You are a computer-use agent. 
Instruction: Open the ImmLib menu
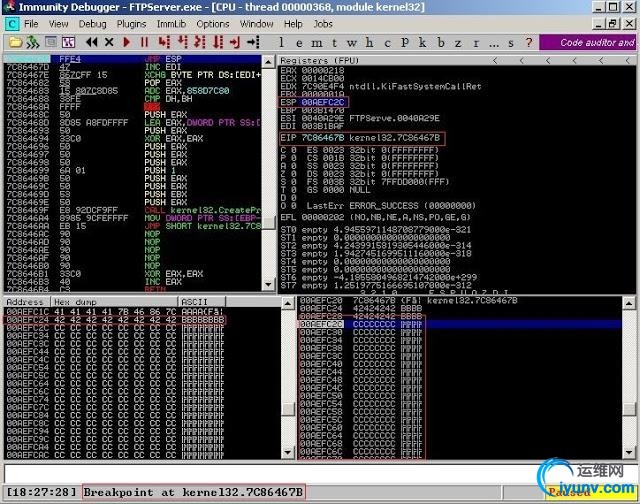[x=171, y=24]
